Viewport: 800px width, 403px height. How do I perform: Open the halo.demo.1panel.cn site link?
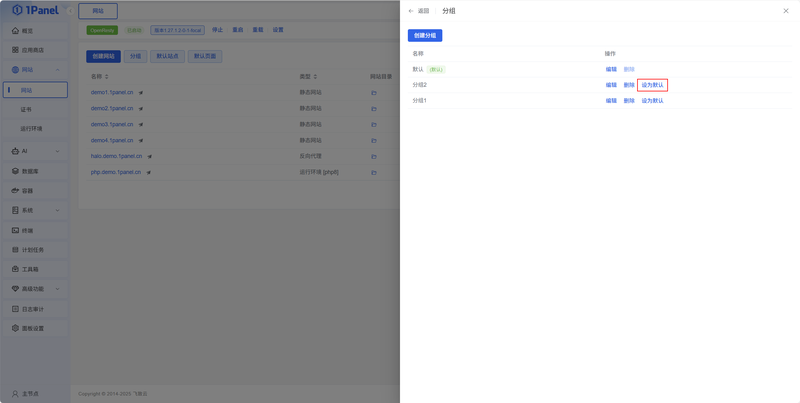[x=116, y=156]
